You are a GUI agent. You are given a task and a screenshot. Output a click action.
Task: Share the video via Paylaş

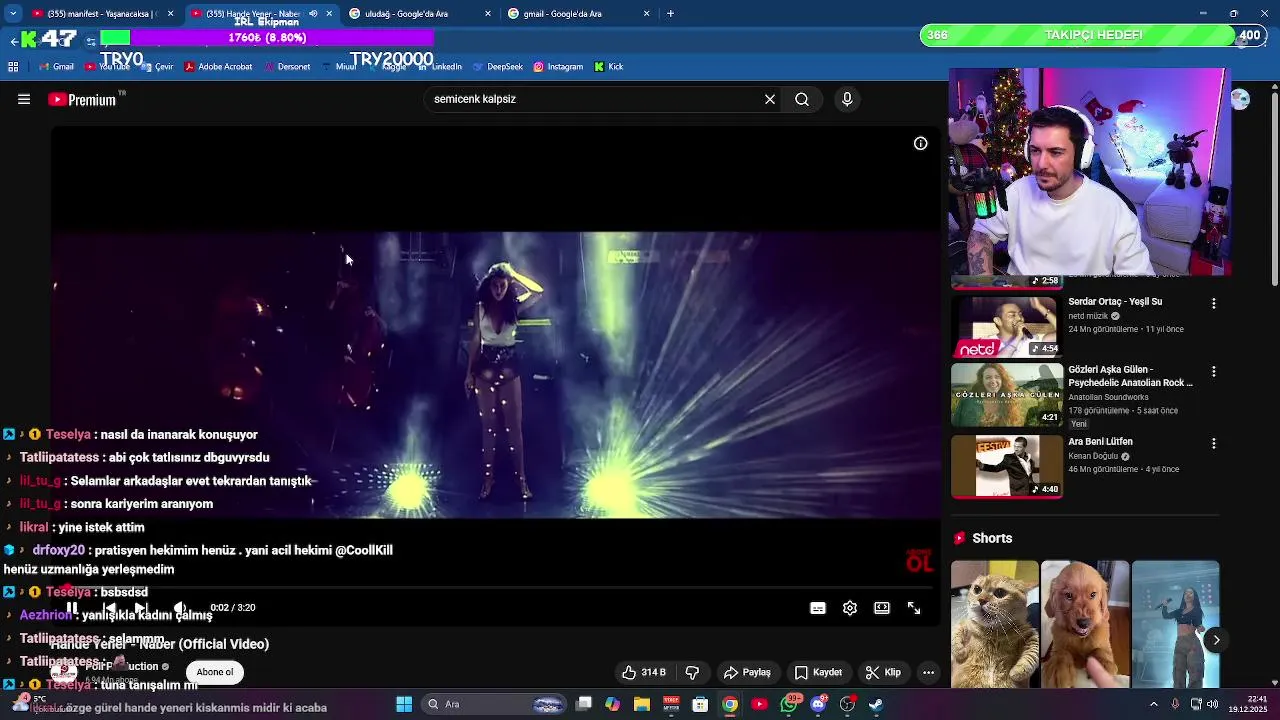pyautogui.click(x=747, y=672)
